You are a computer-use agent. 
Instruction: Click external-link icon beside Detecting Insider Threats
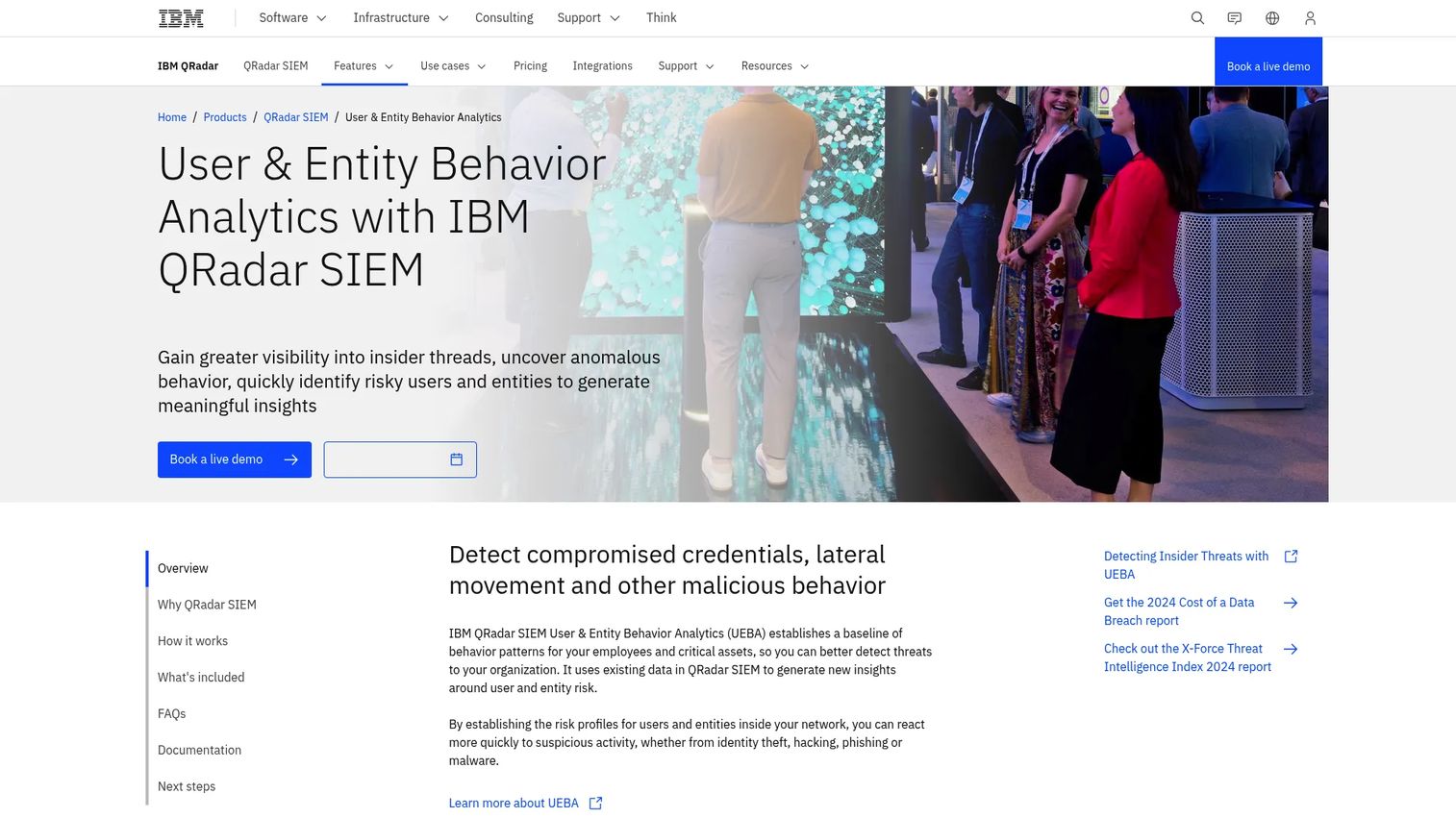[x=1291, y=557]
